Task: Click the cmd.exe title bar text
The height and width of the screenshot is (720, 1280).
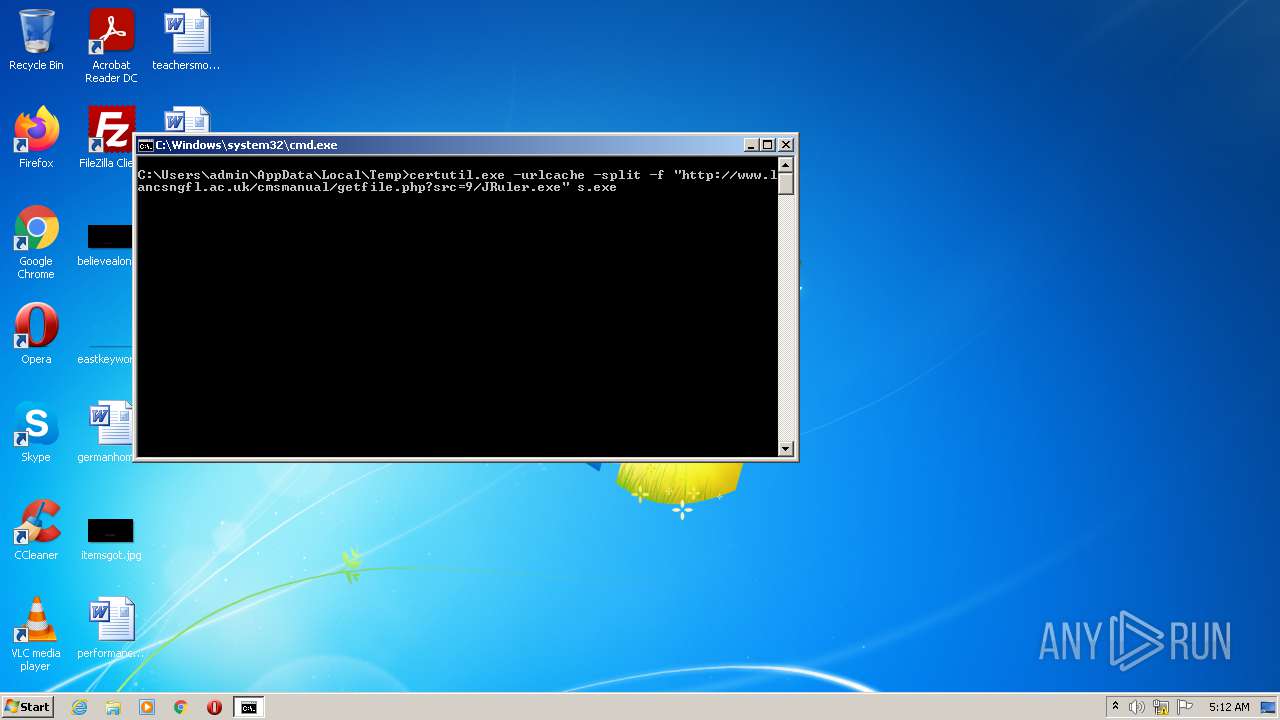Action: (x=246, y=145)
